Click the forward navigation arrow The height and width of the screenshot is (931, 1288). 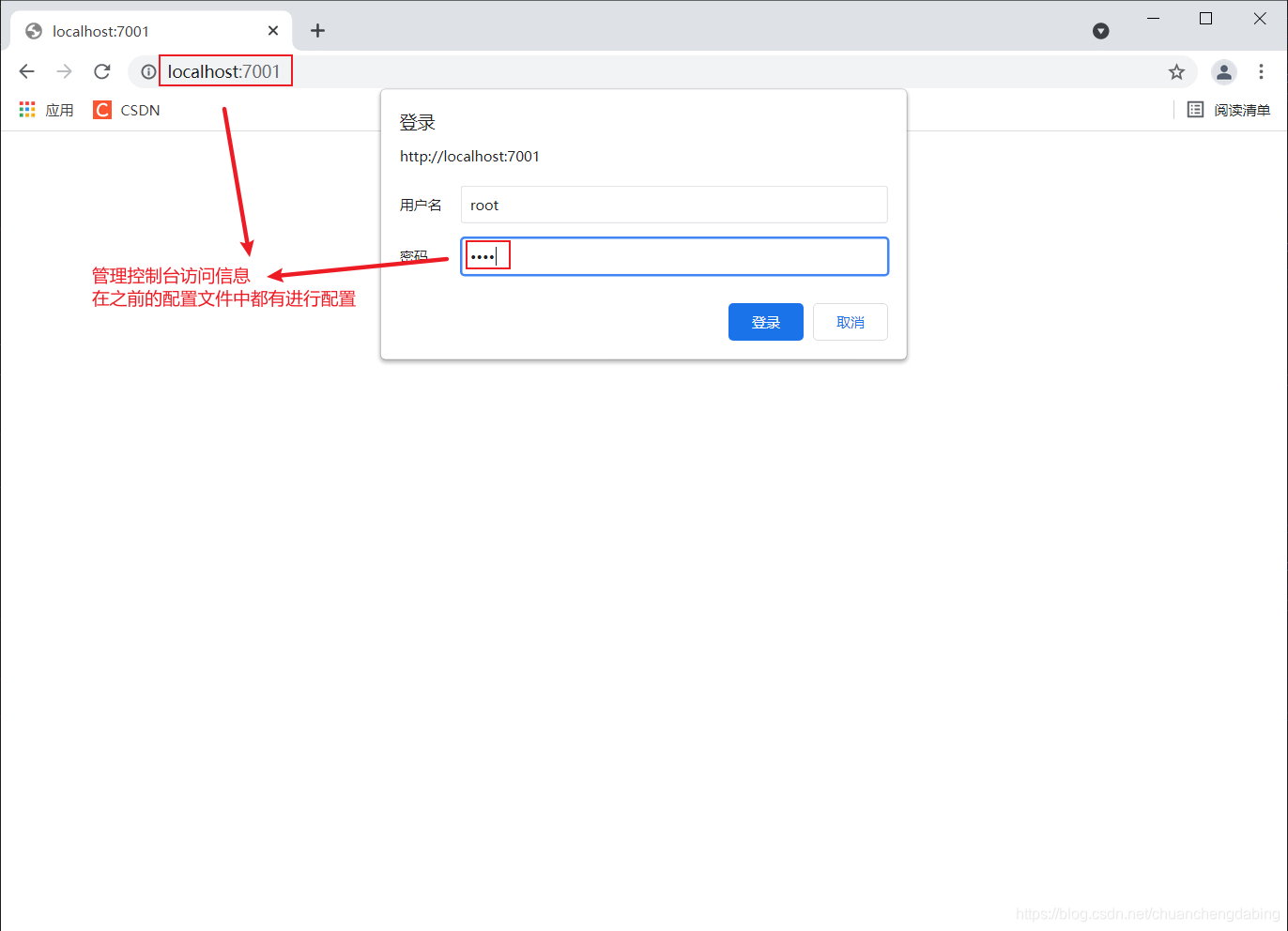[64, 71]
